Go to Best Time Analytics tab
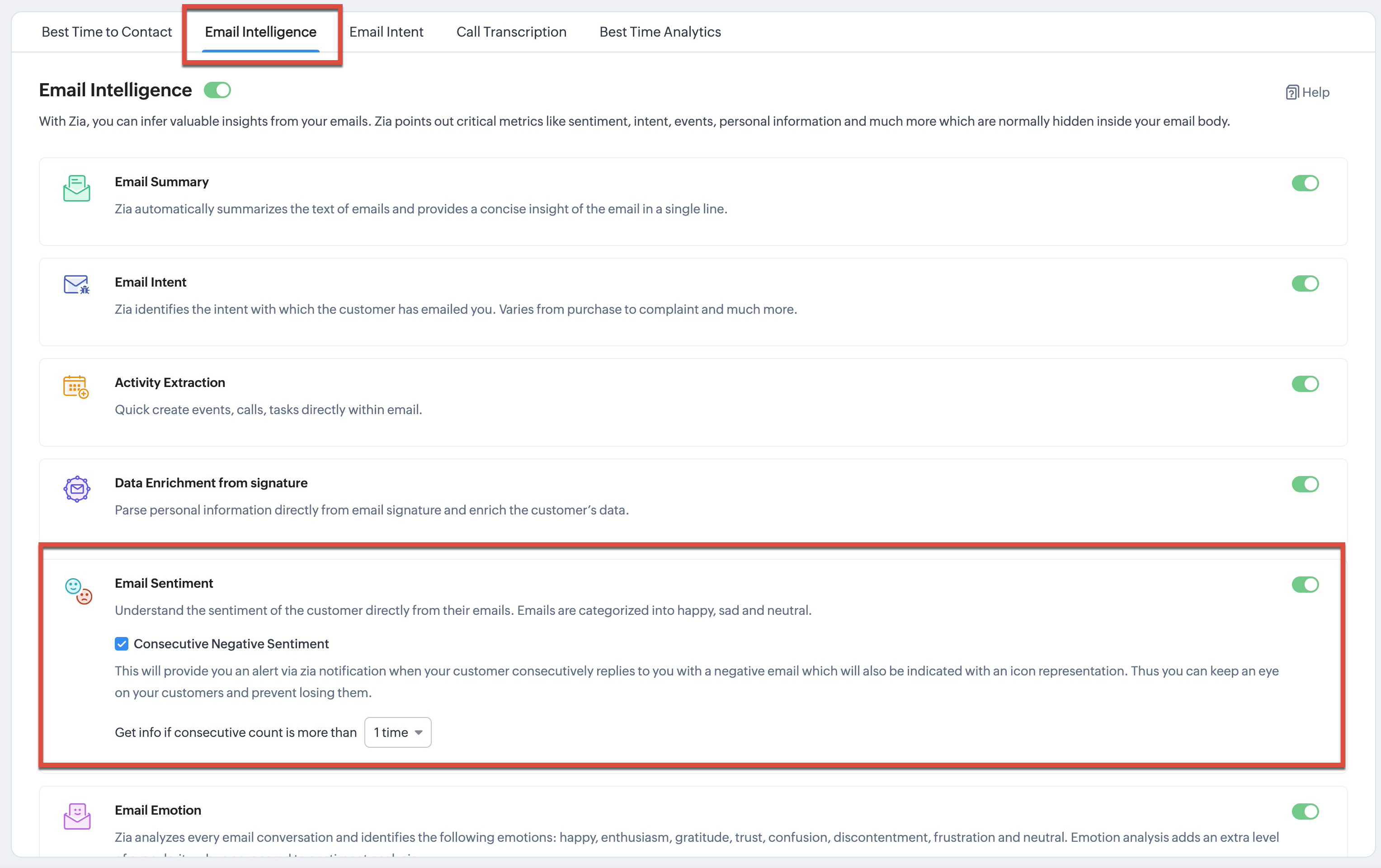The width and height of the screenshot is (1381, 868). (x=660, y=32)
